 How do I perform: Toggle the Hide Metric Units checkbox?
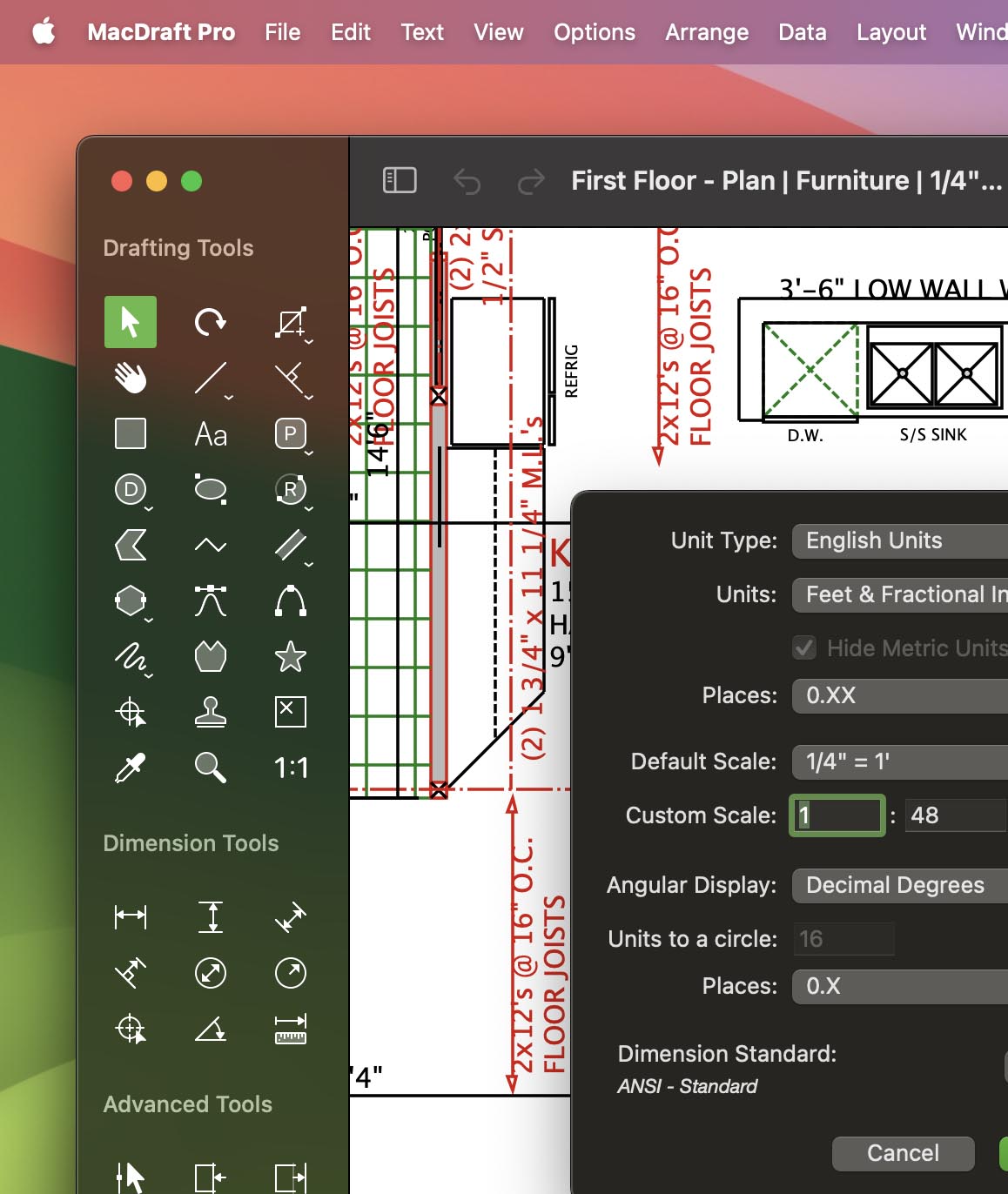click(804, 647)
